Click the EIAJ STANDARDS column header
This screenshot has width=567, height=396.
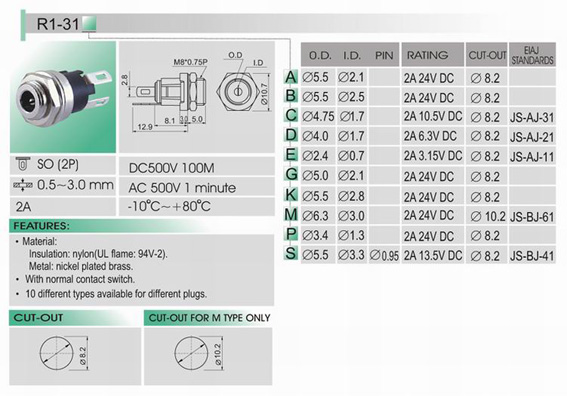point(532,55)
